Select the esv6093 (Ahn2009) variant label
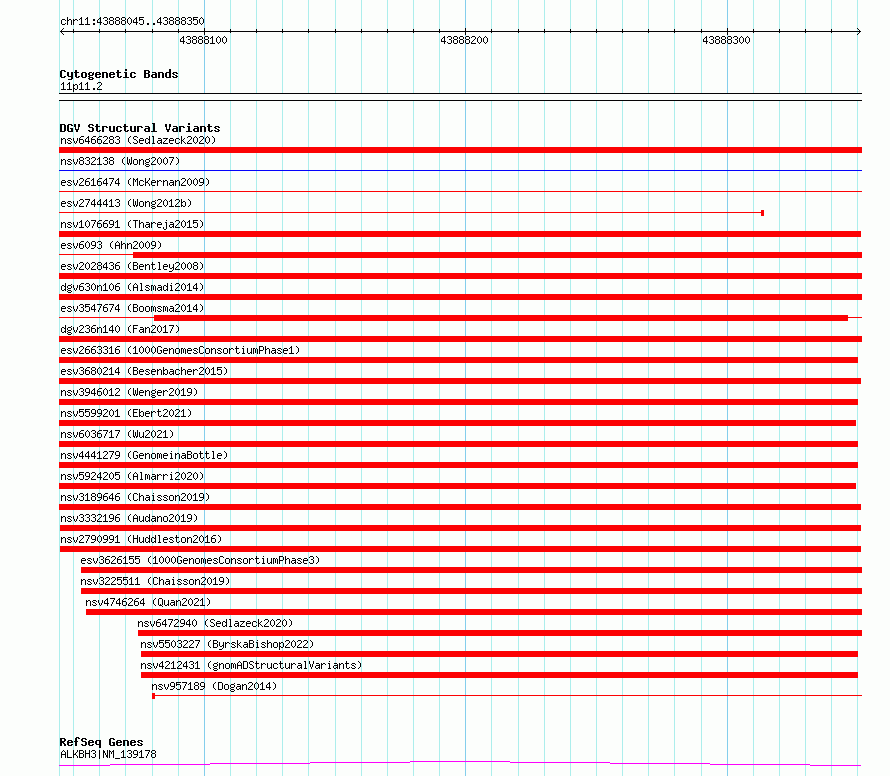This screenshot has width=890, height=776. [x=111, y=245]
